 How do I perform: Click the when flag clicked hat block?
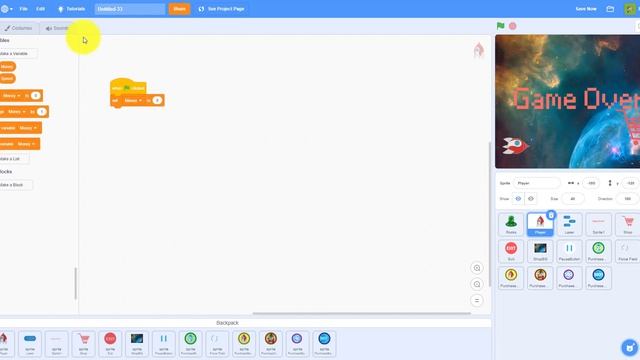tap(128, 87)
